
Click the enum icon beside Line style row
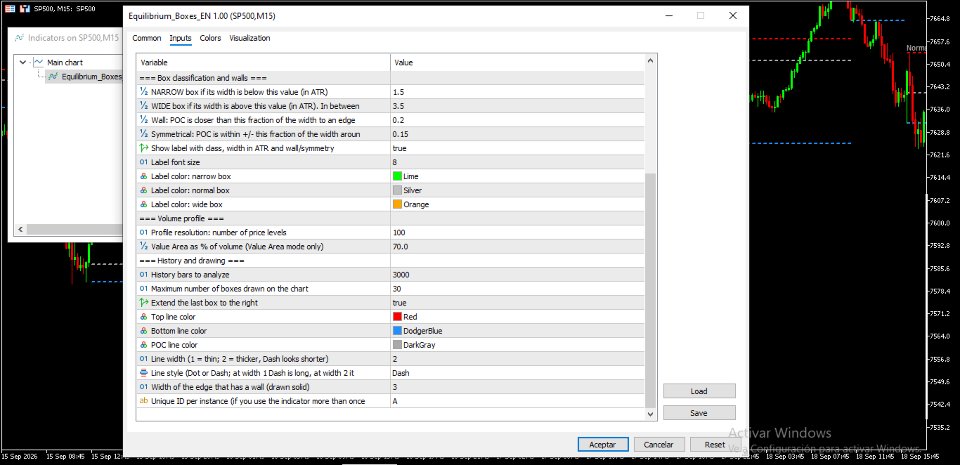click(144, 373)
